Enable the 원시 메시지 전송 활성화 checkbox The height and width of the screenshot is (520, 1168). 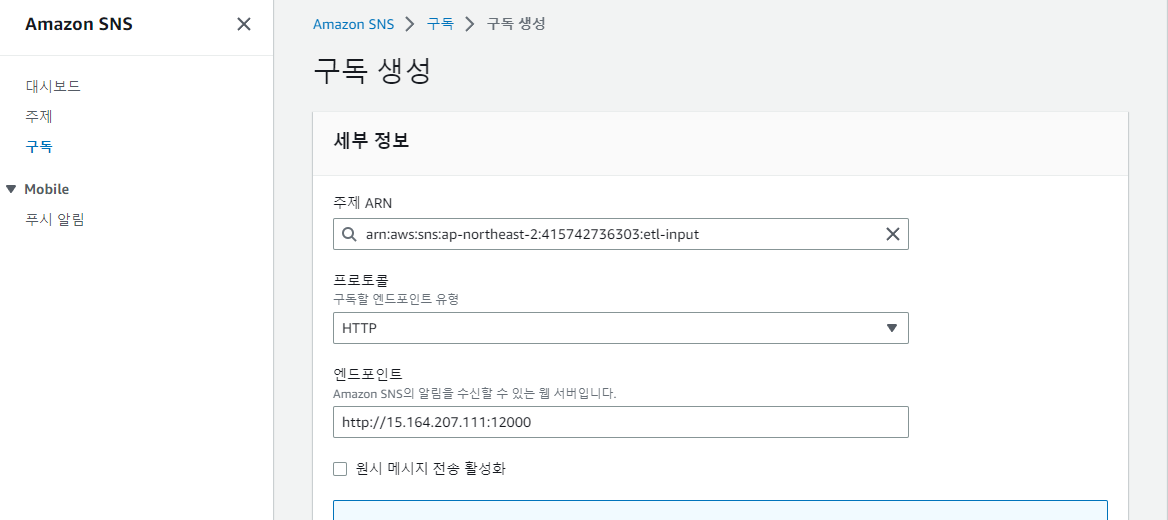pos(340,469)
